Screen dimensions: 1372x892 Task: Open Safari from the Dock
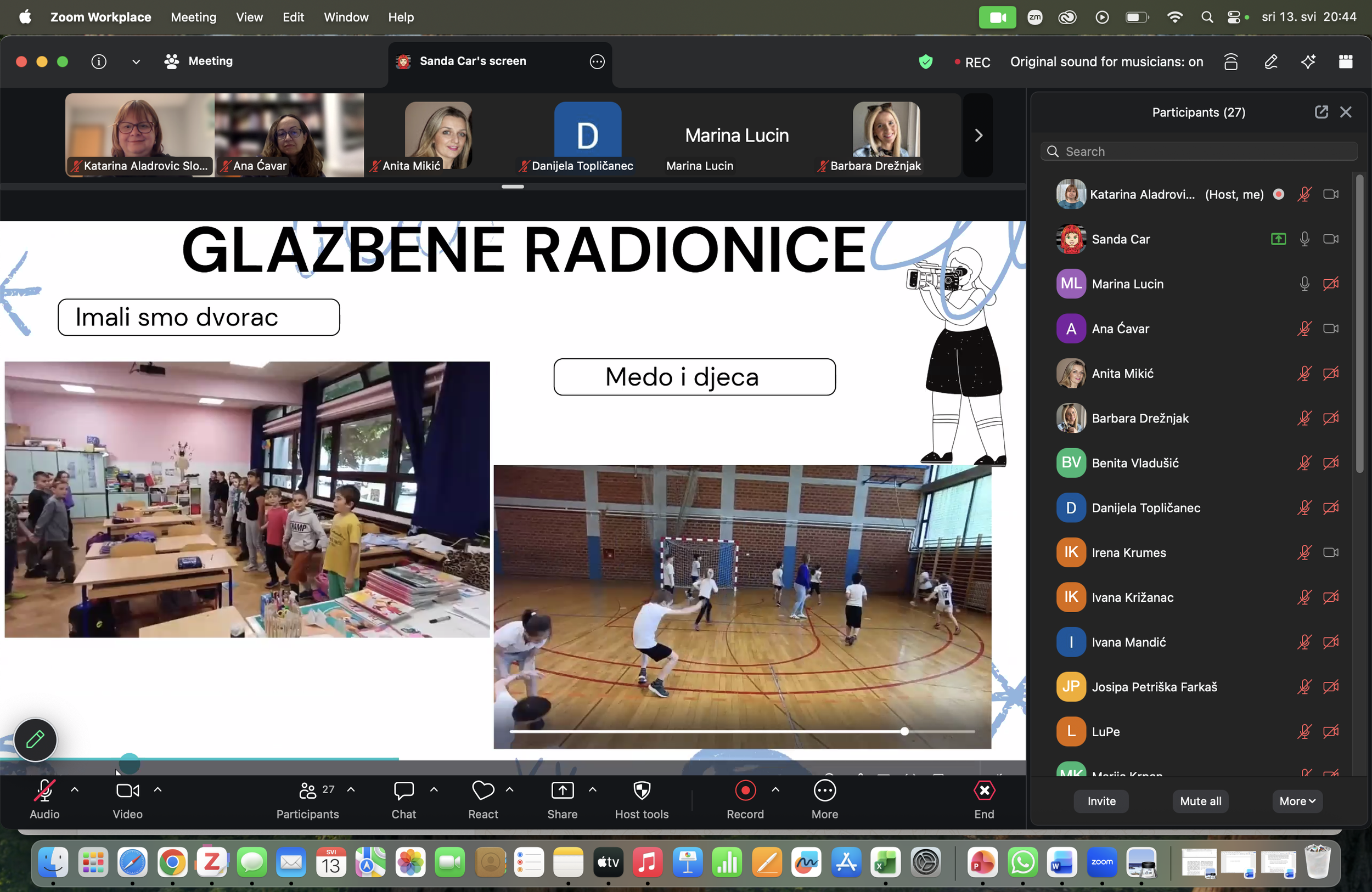coord(133,862)
